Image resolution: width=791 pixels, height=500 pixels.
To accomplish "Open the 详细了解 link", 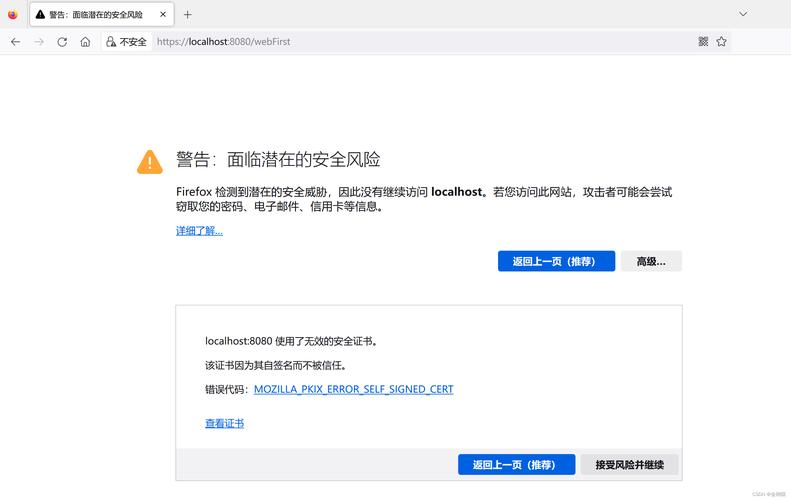I will pyautogui.click(x=199, y=231).
